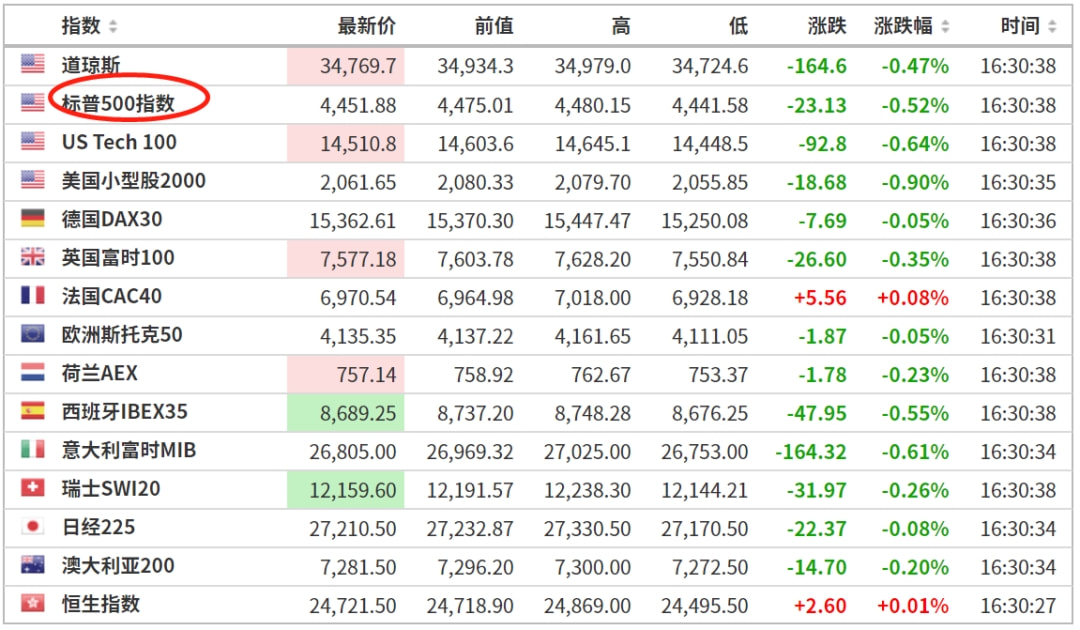
Task: Open the US Tech 100 index link
Action: [119, 142]
